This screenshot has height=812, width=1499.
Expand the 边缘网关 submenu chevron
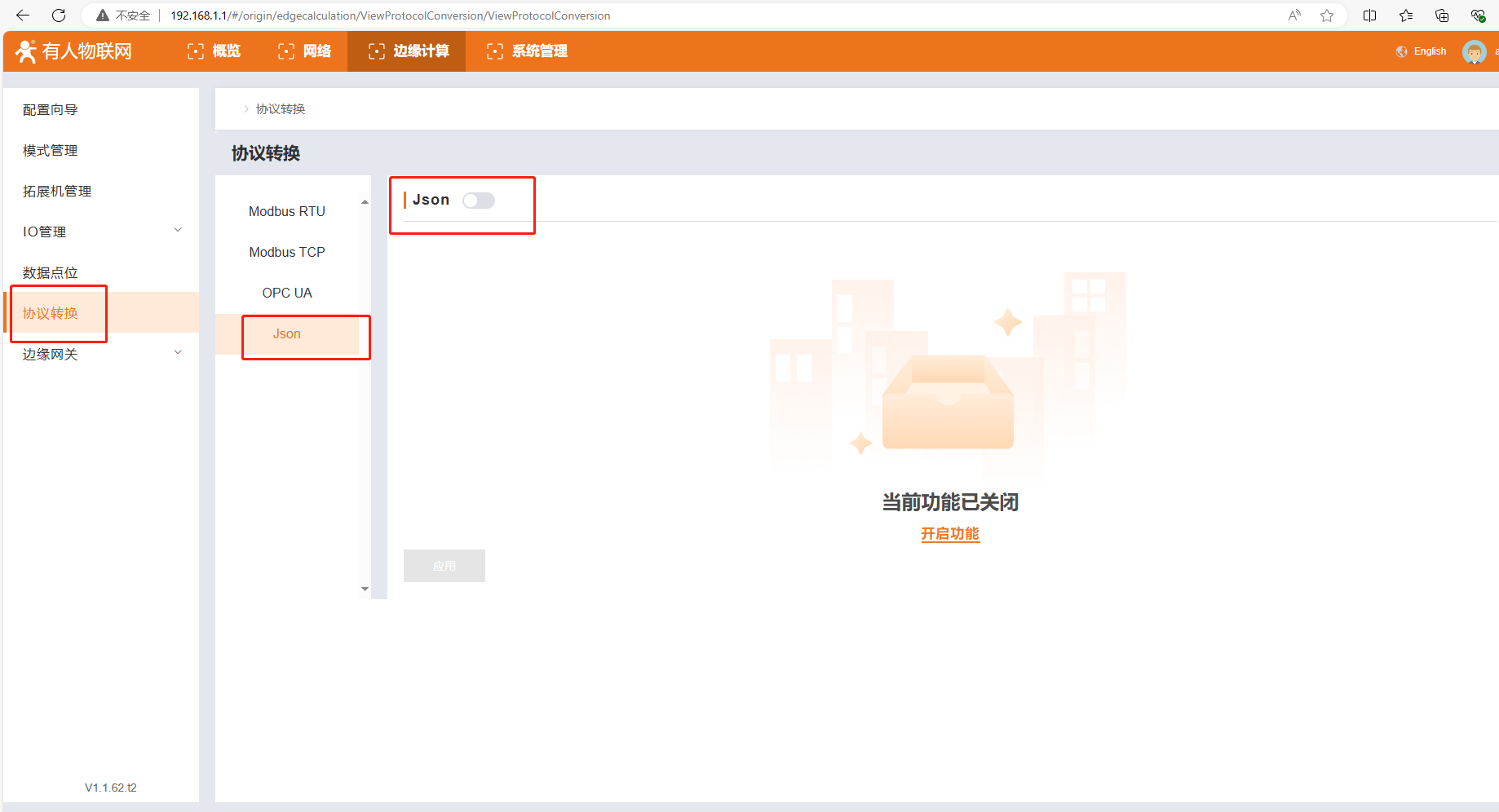point(178,353)
